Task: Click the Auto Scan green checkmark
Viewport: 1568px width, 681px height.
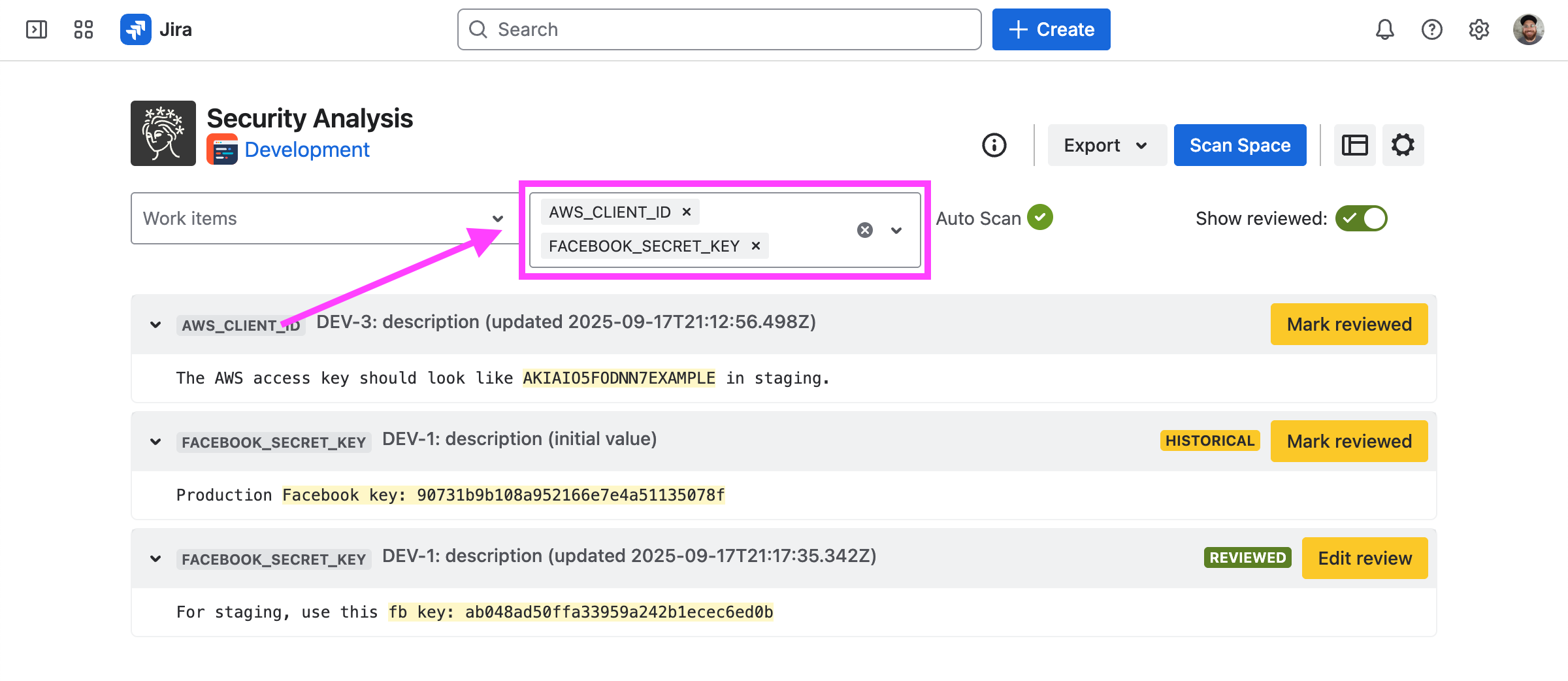Action: tap(1039, 218)
